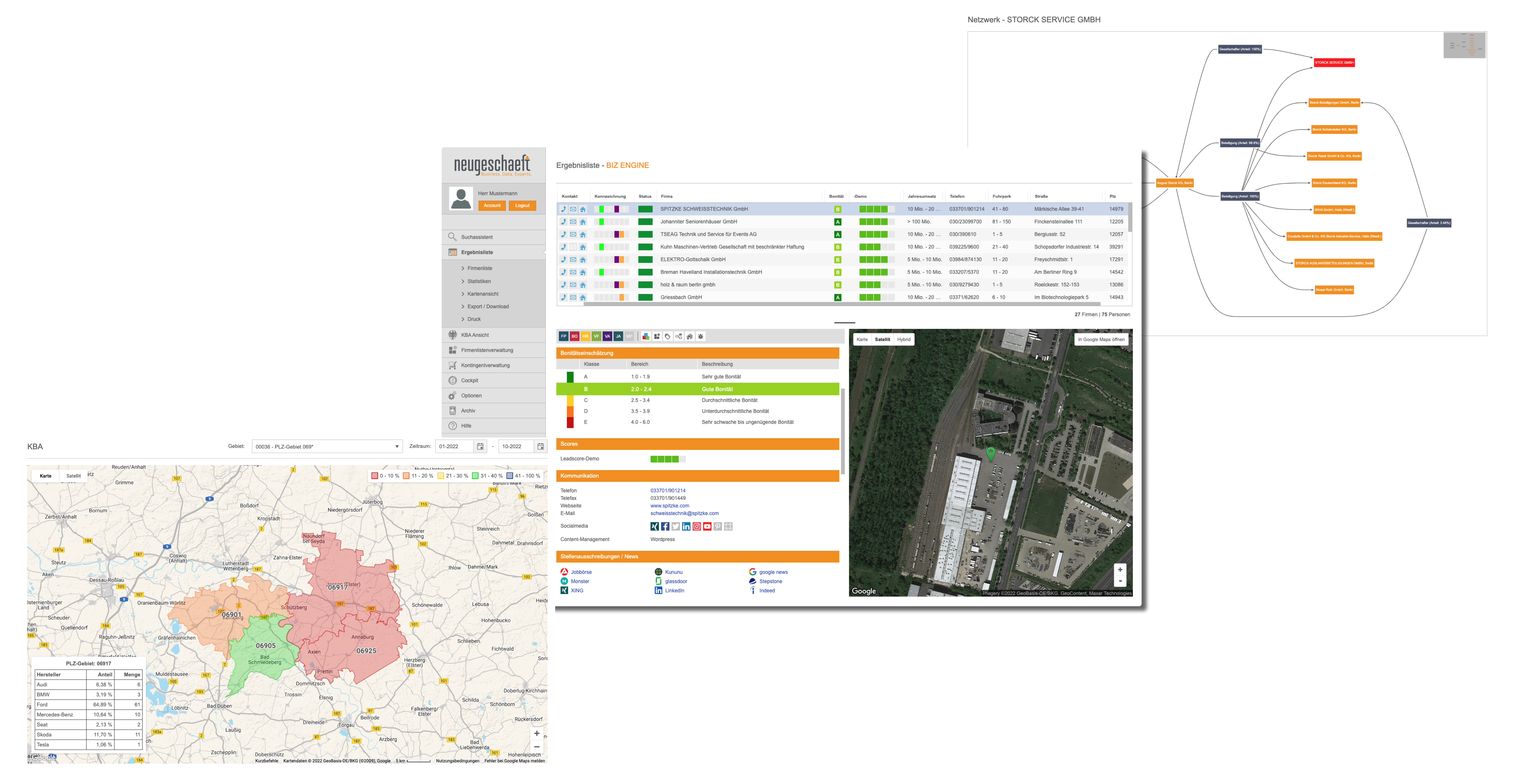Expand Export / Download submenu item
Viewport: 1516px width, 784px height.
(488, 306)
